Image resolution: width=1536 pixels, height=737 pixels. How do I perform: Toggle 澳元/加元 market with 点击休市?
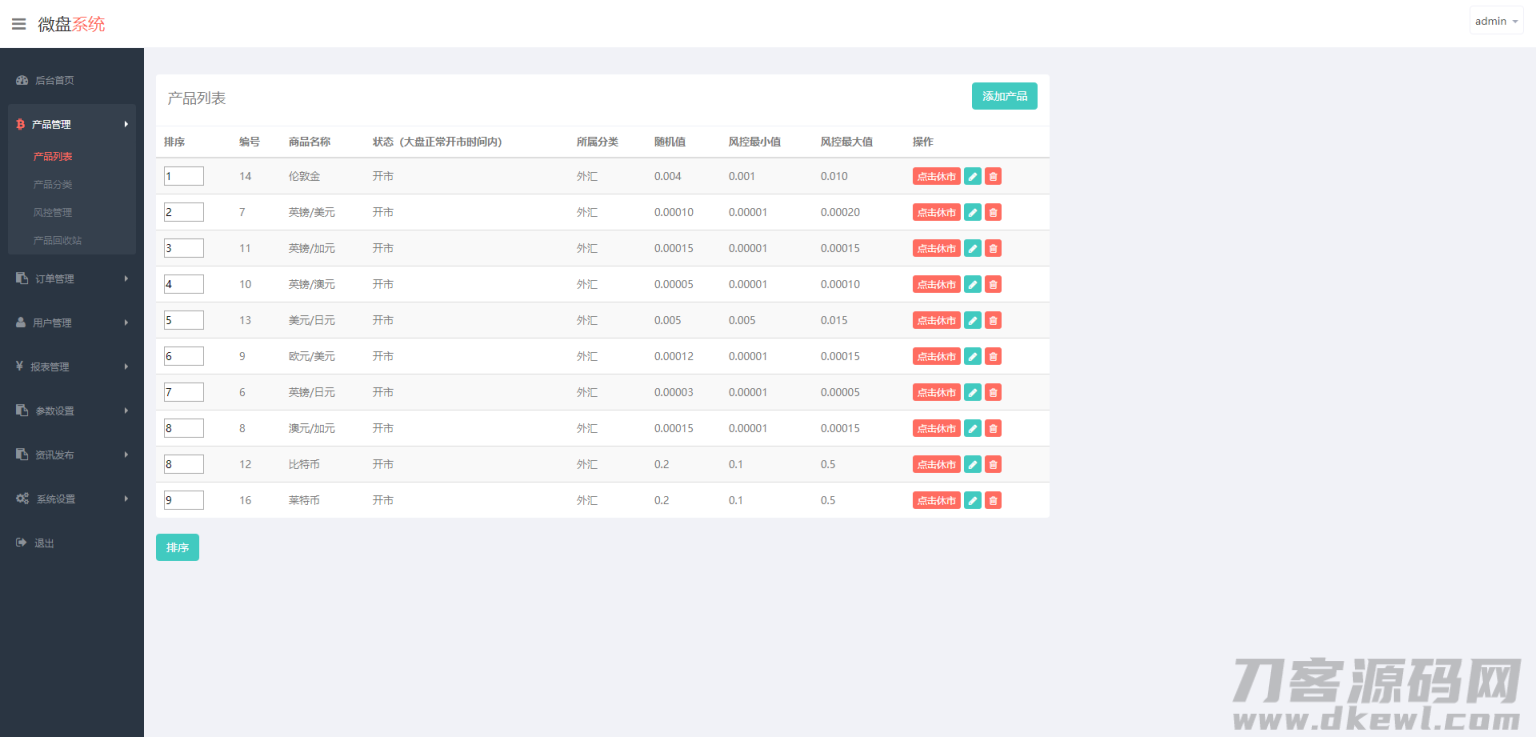pyautogui.click(x=936, y=428)
